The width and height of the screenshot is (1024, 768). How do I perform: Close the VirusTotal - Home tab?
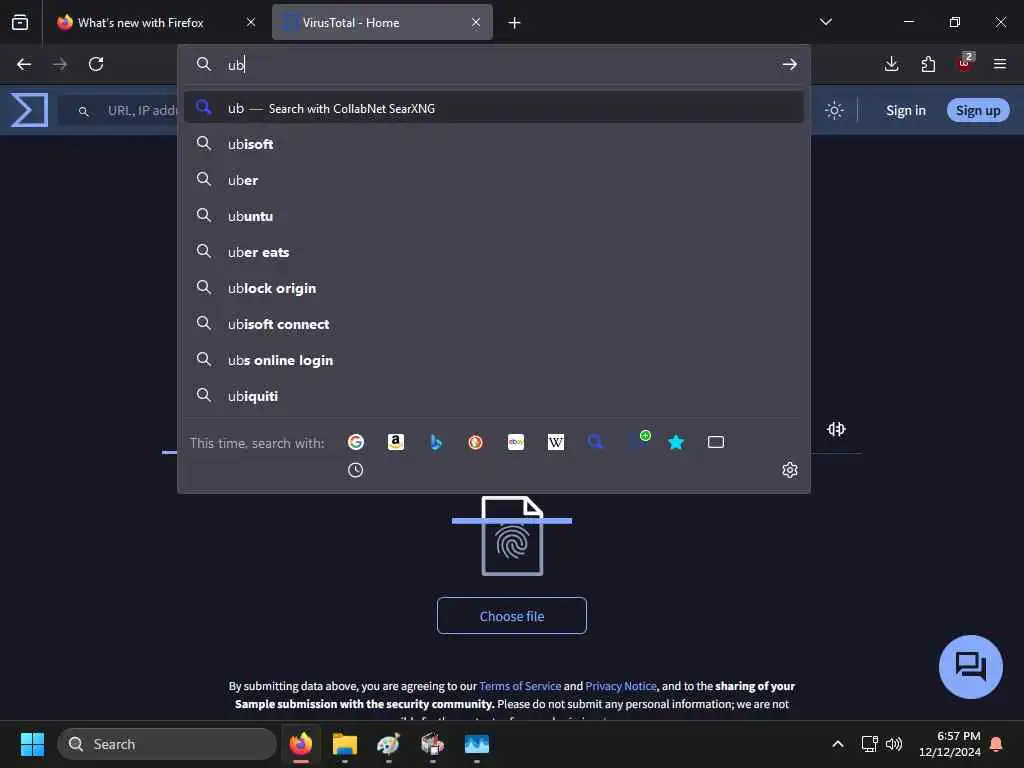coord(476,22)
